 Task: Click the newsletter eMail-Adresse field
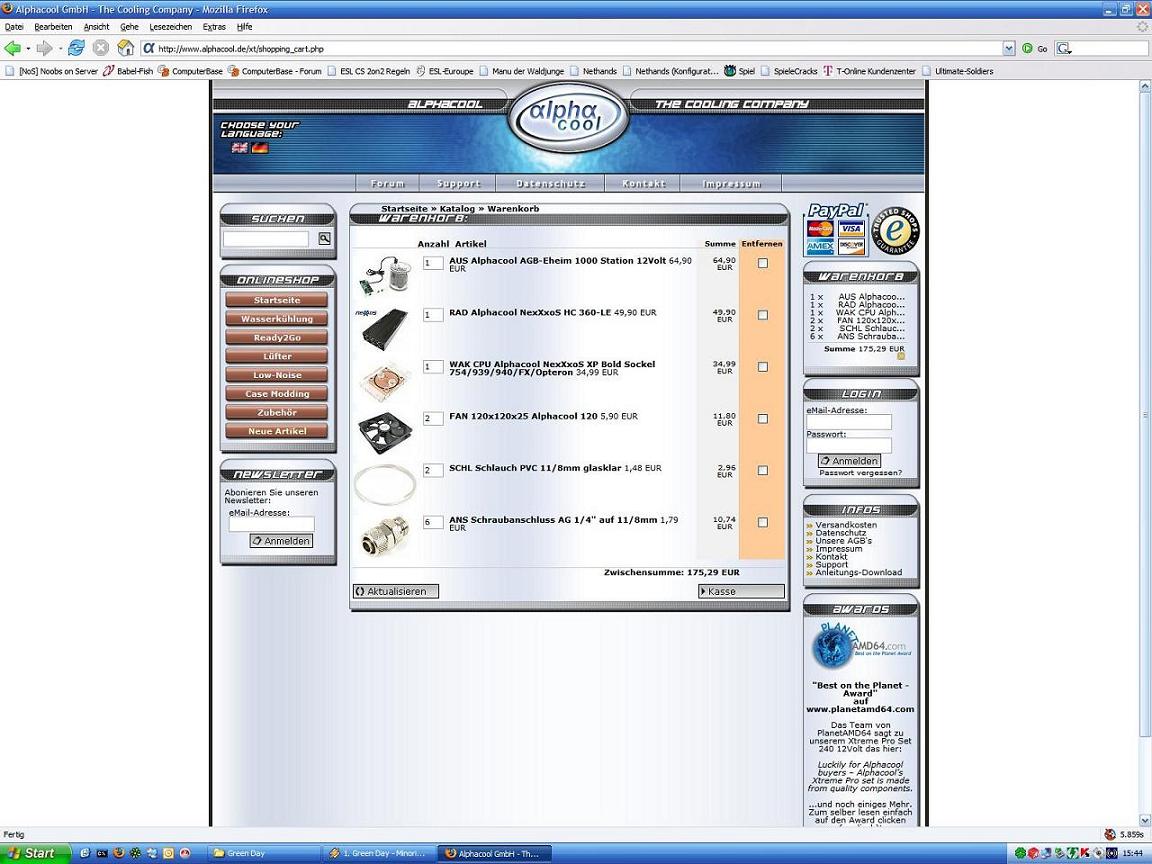(x=271, y=524)
